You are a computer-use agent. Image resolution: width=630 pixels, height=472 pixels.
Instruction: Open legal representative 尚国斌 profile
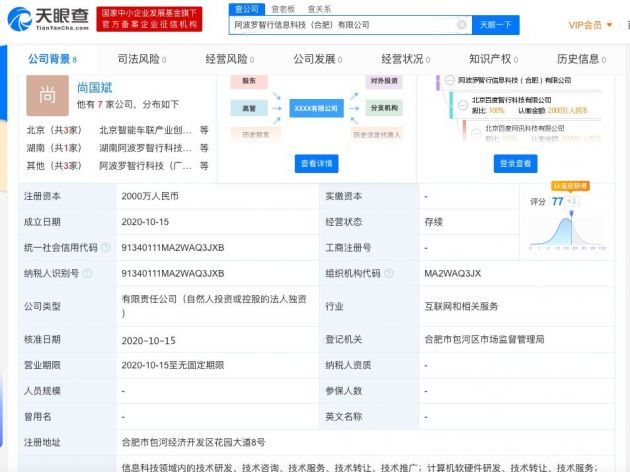coord(94,88)
